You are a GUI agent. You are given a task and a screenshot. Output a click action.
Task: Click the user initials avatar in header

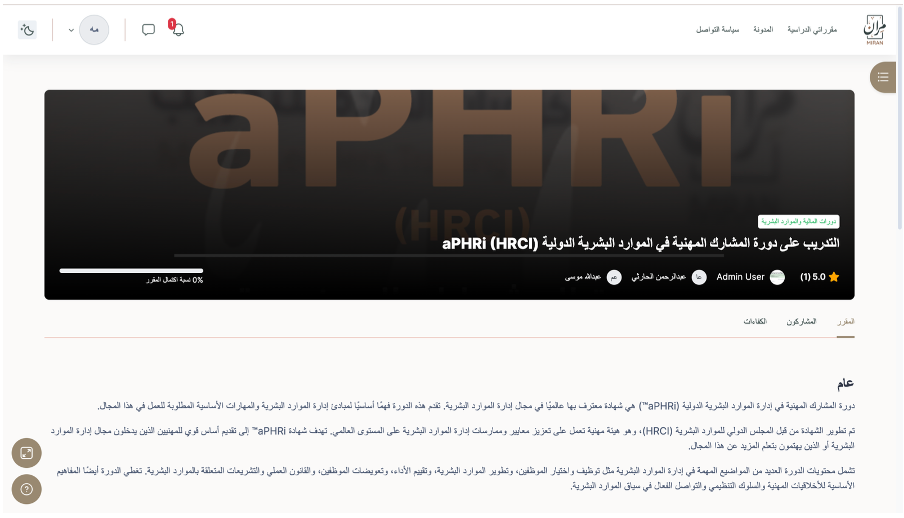pos(94,30)
